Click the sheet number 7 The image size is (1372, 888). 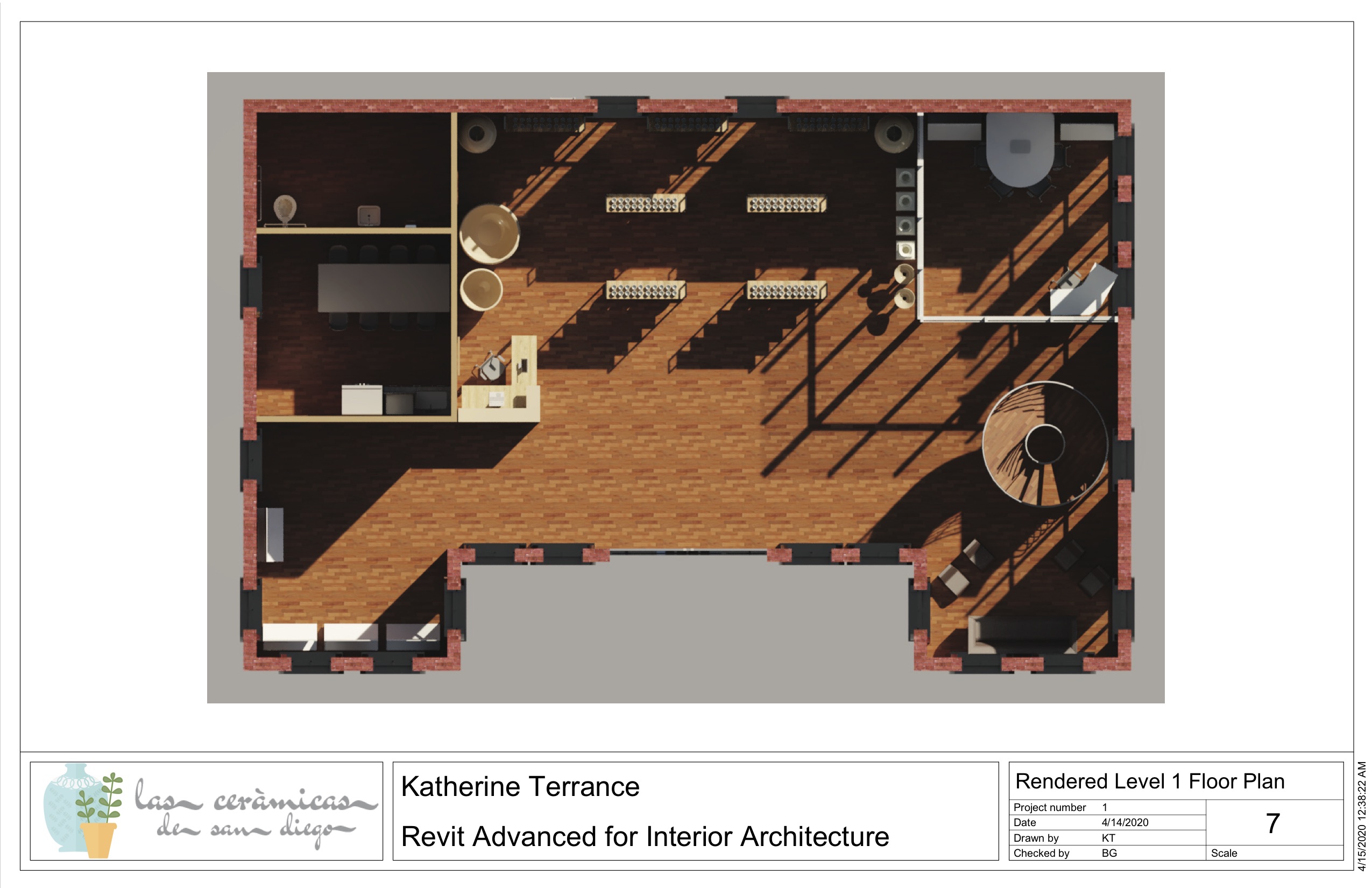(x=1273, y=823)
